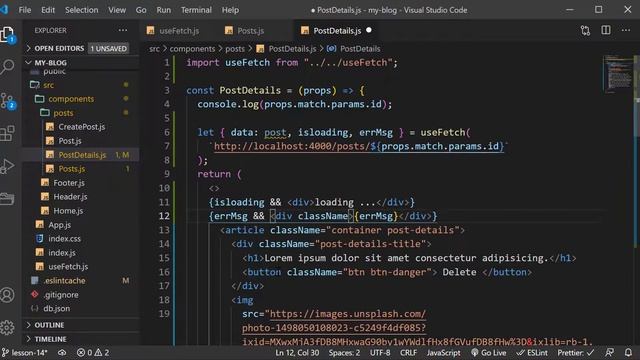Open the folder icon in the activity bar

[x=7, y=199]
